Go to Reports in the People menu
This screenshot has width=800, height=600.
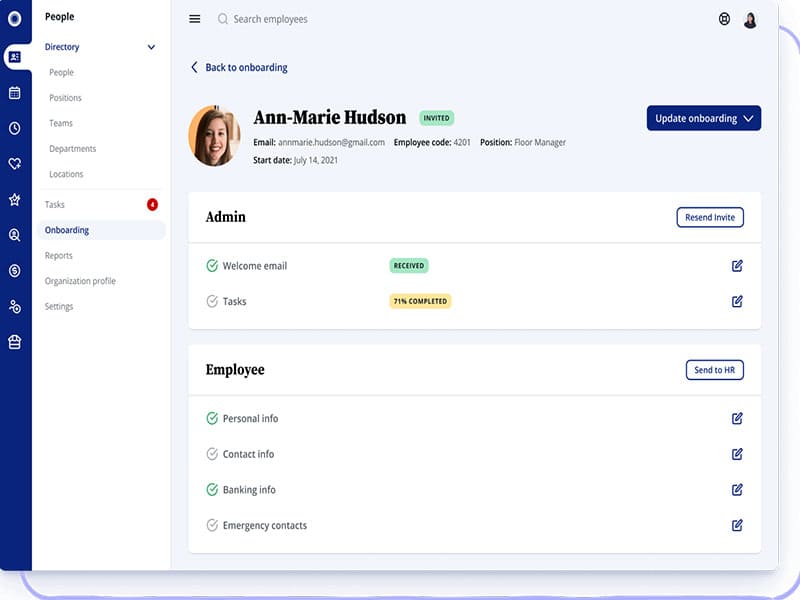tap(59, 256)
